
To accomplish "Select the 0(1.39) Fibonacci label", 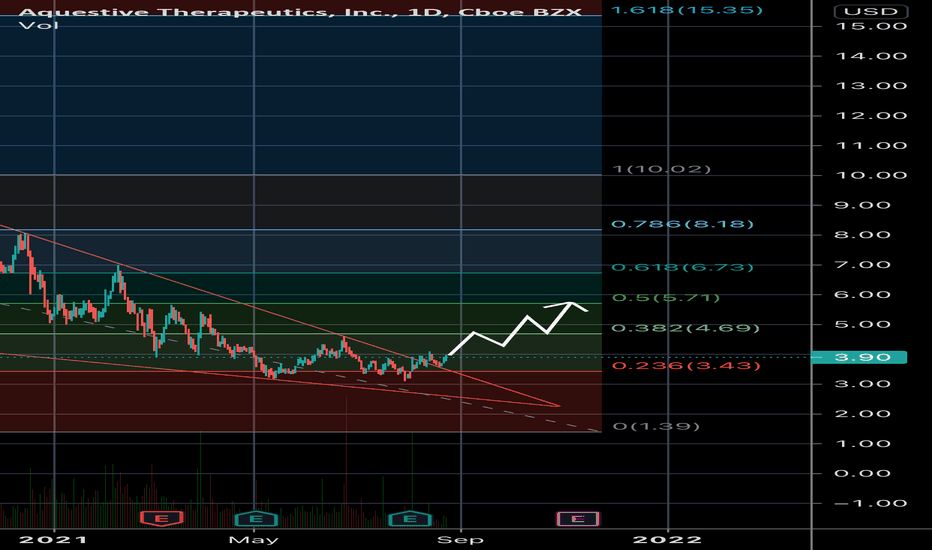I will point(656,426).
